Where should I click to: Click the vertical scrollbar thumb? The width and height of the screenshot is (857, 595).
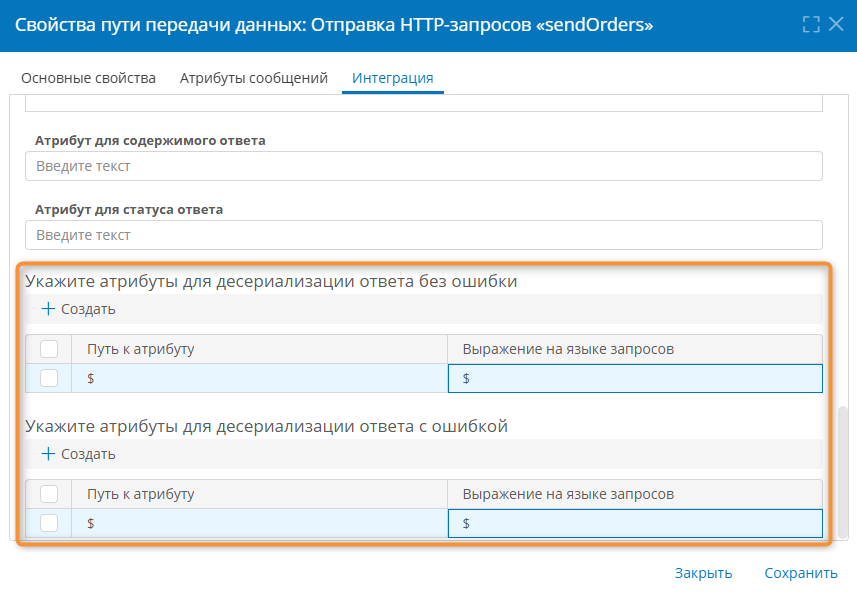(842, 470)
